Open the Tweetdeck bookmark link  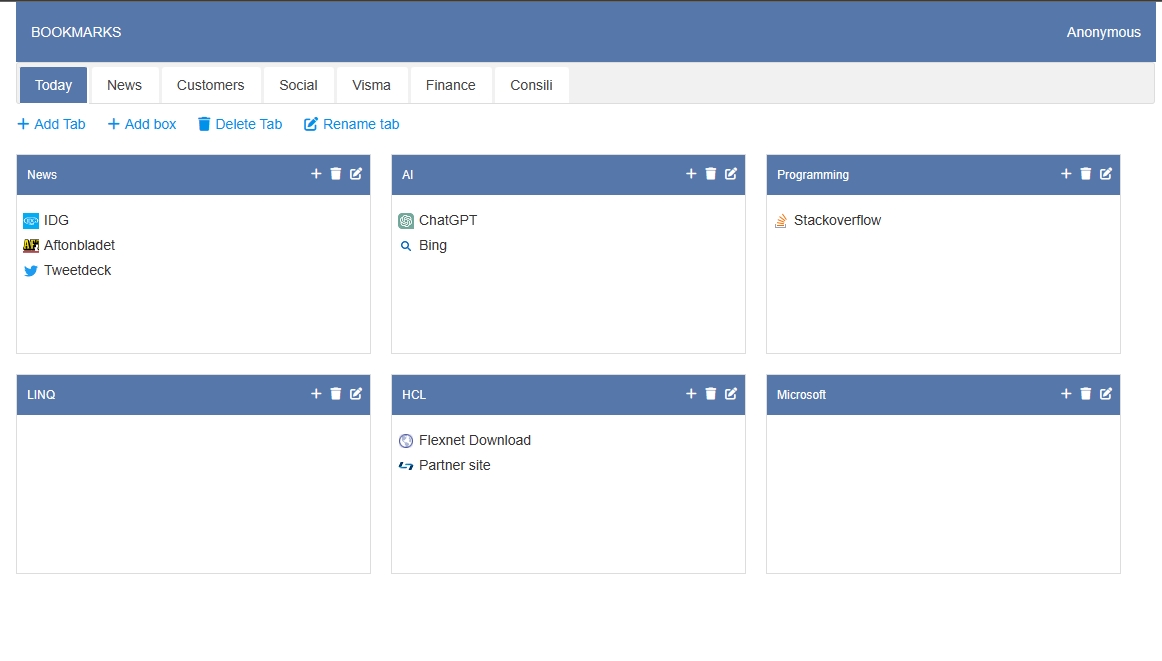click(x=77, y=270)
